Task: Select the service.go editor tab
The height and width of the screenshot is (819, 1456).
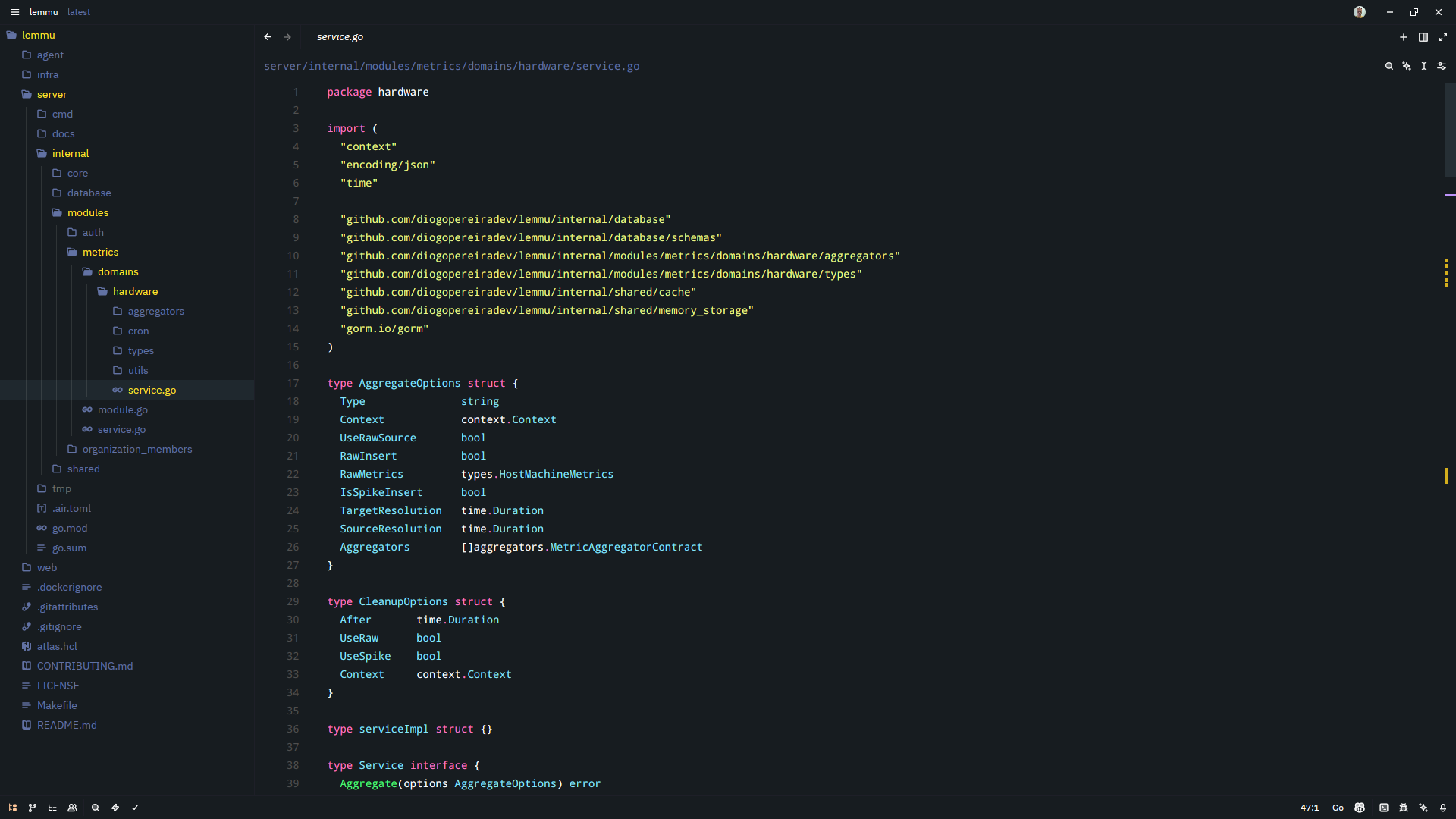Action: [340, 36]
